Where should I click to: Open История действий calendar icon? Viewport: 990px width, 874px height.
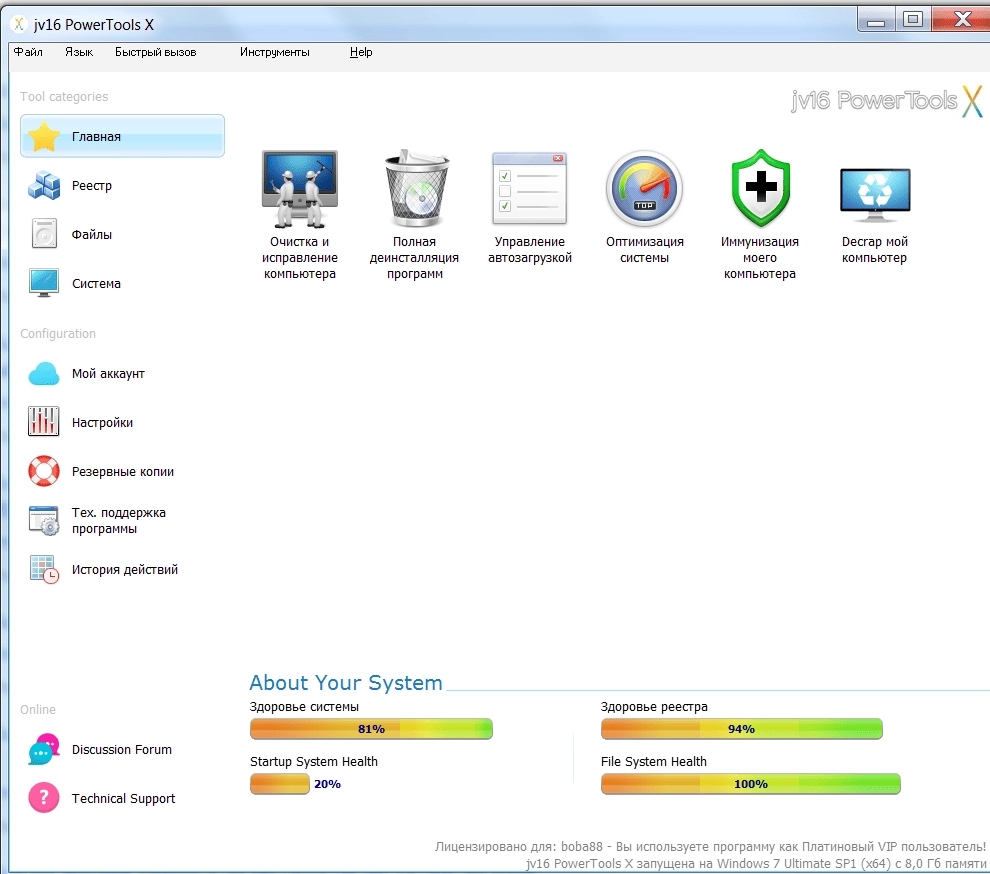(44, 569)
